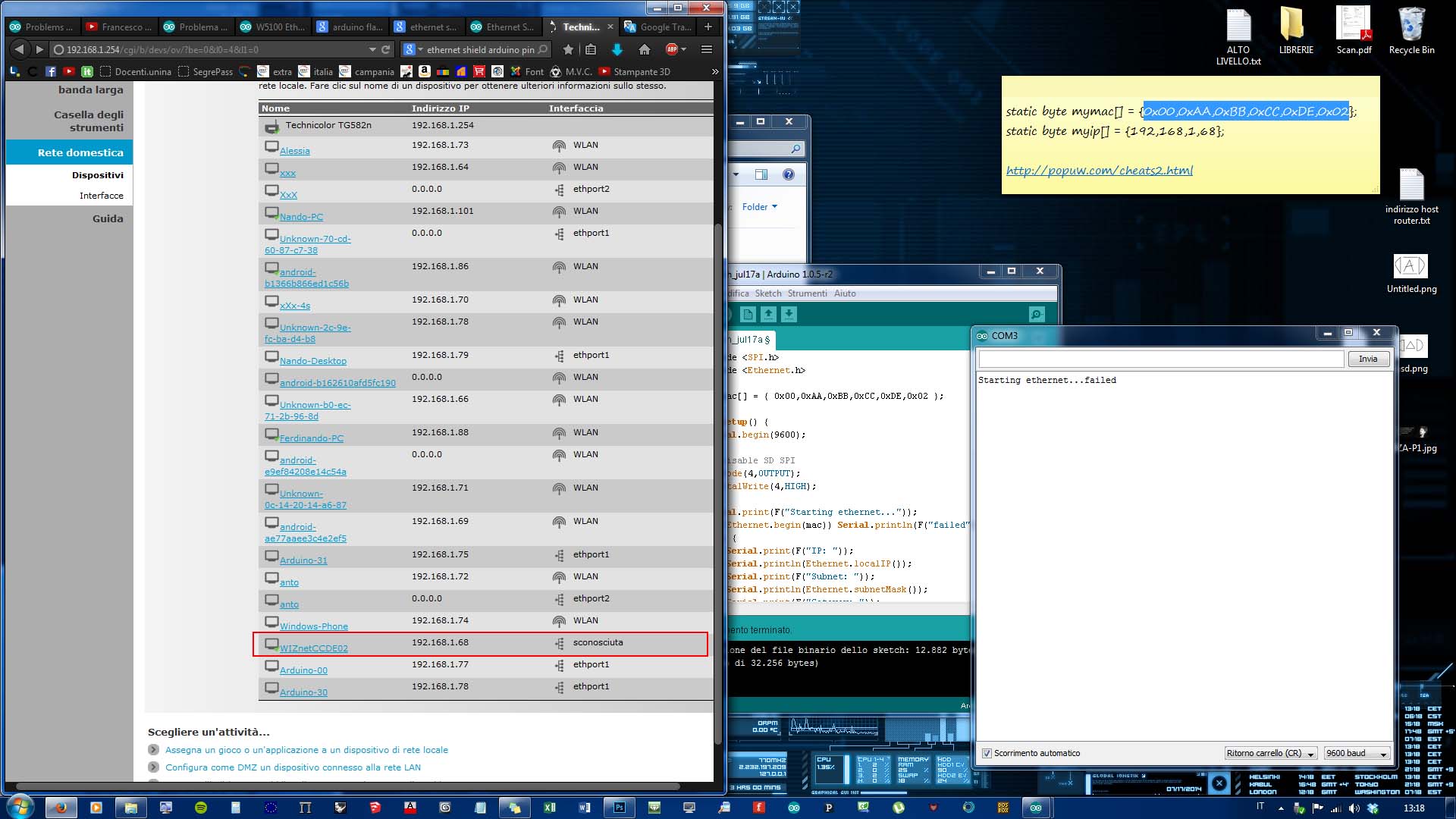The width and height of the screenshot is (1456, 819).
Task: Switch to Google Translate browser tab
Action: pos(657,27)
